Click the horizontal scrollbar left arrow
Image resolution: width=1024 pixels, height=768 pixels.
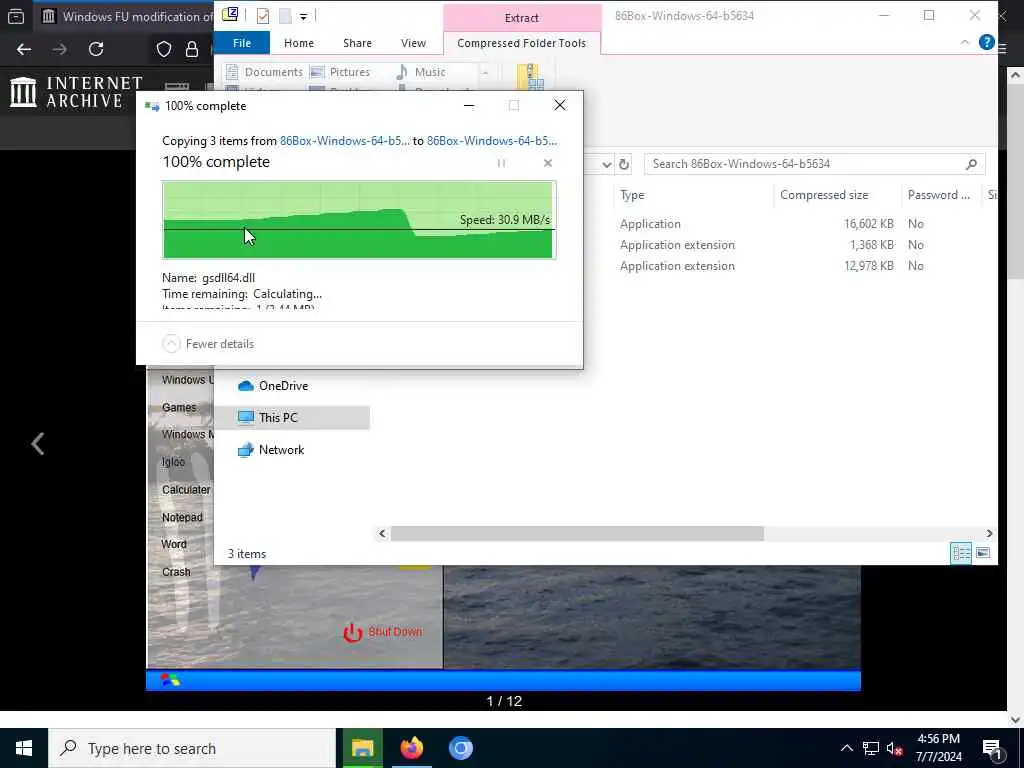coord(382,534)
